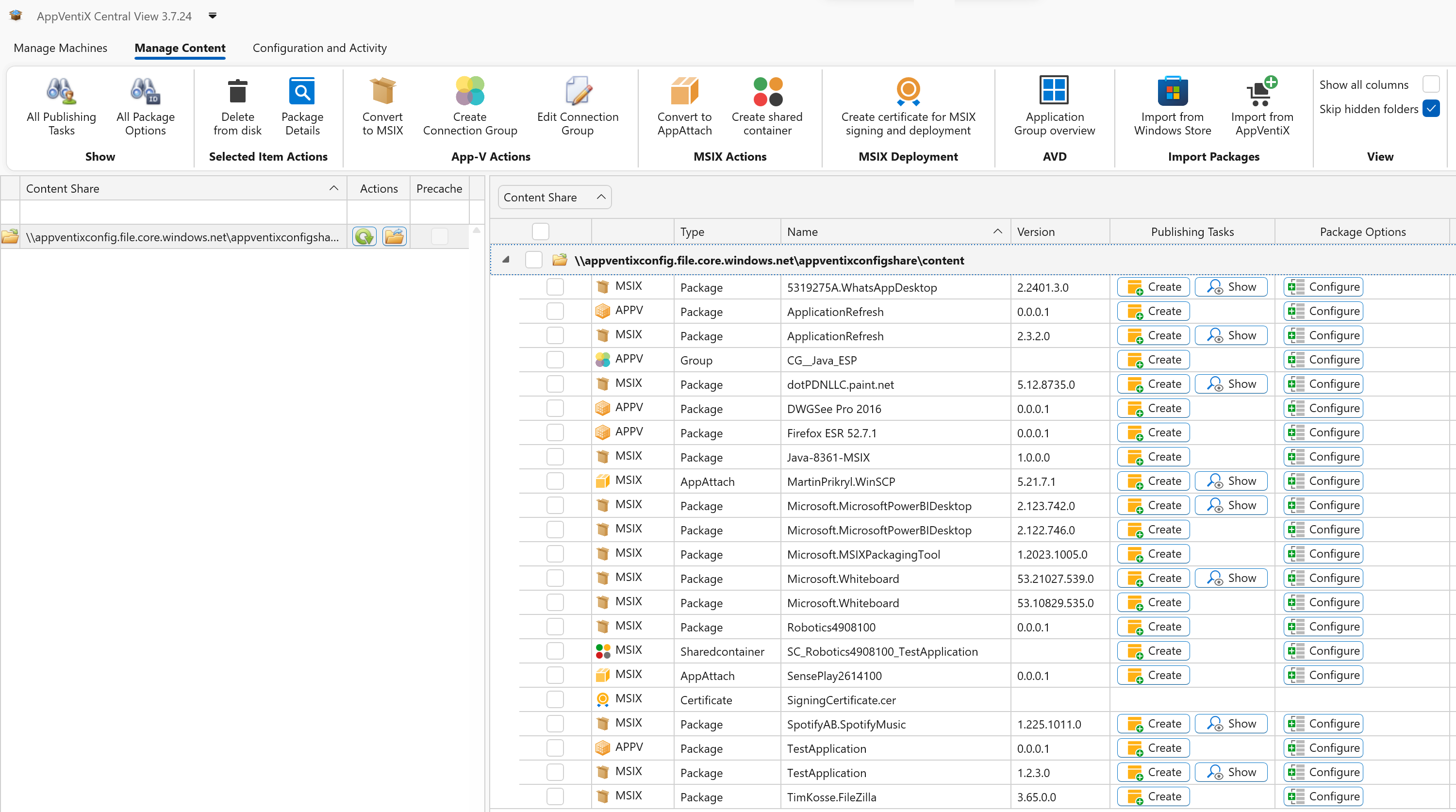Image resolution: width=1456 pixels, height=812 pixels.
Task: Click Configure for TimKosse.FileZilla
Action: [x=1323, y=796]
